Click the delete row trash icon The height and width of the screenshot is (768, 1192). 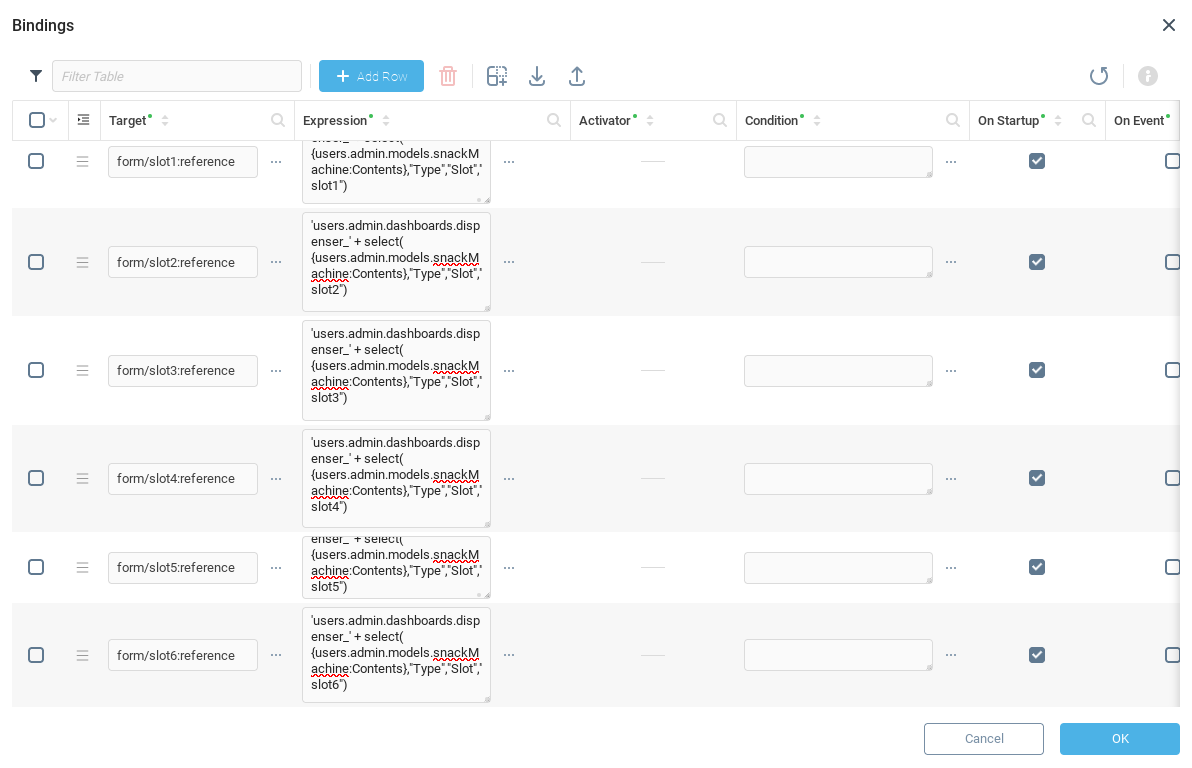click(x=448, y=76)
